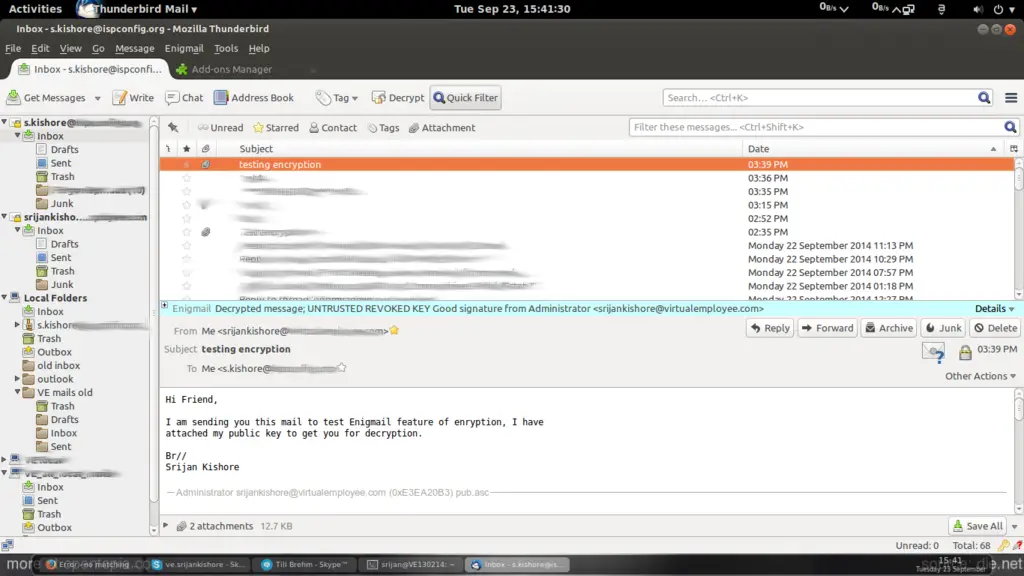Viewport: 1024px width, 576px height.
Task: Click the Get Messages icon
Action: pyautogui.click(x=13, y=97)
